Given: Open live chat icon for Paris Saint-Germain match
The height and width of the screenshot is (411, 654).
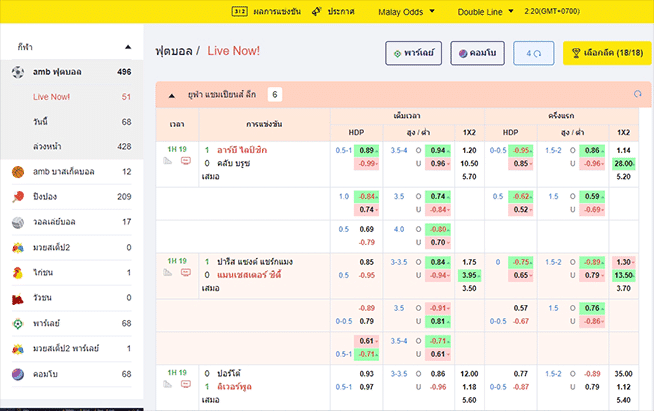Looking at the screenshot, I should click(x=186, y=272).
